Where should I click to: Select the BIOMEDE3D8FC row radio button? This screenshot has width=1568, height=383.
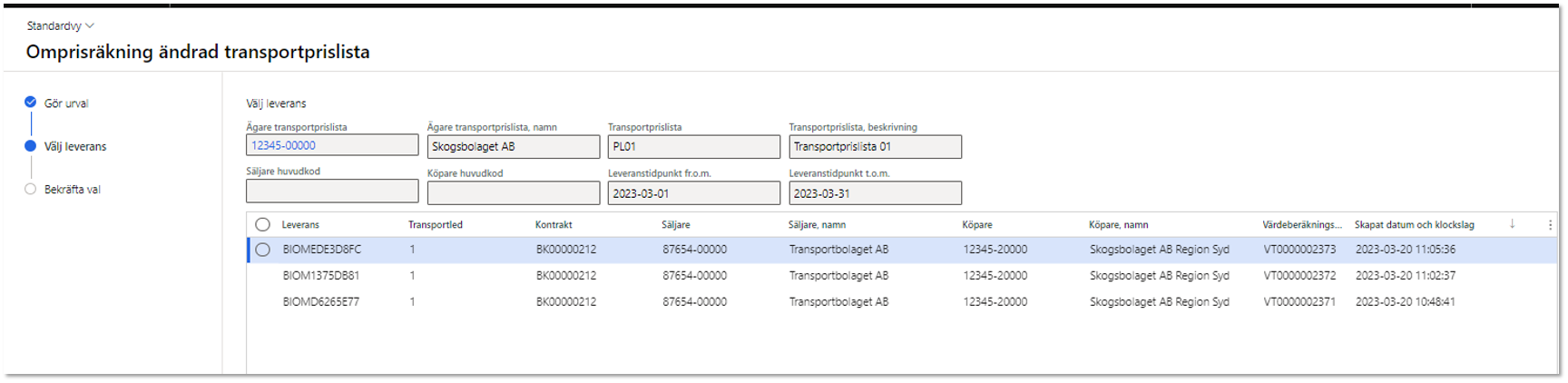click(262, 250)
